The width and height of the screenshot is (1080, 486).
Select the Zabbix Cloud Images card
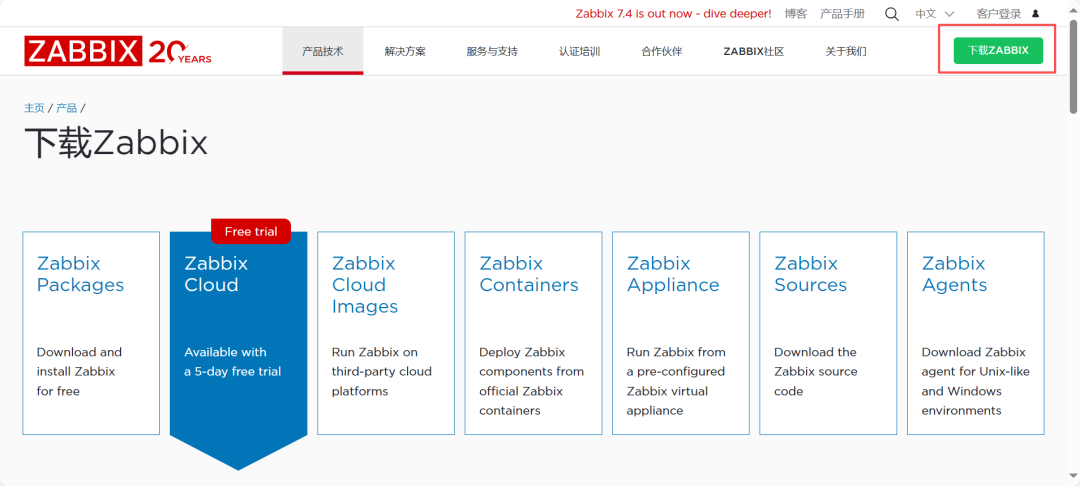386,333
